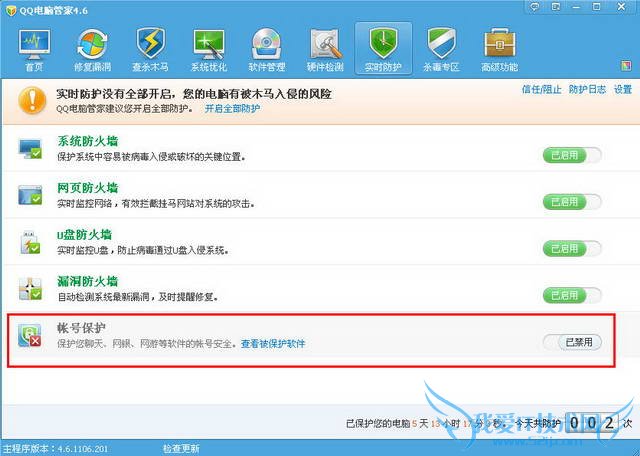Click the 网页防火墙 browser icon
This screenshot has height=456, width=640.
[x=30, y=195]
